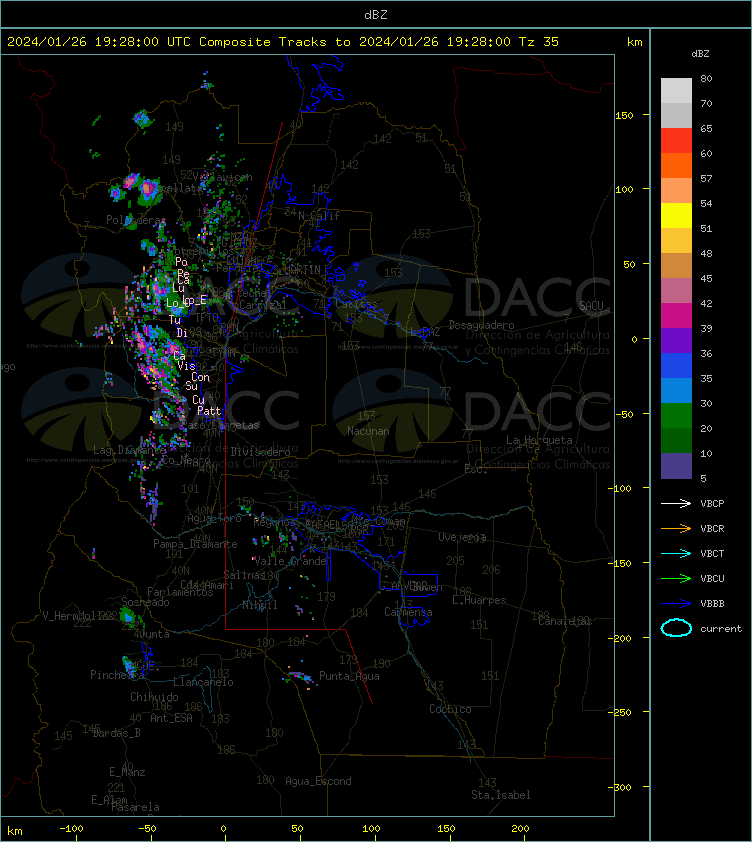Click the white VBCP arrow legend icon
Viewport: 752px width, 842px height.
coord(676,503)
